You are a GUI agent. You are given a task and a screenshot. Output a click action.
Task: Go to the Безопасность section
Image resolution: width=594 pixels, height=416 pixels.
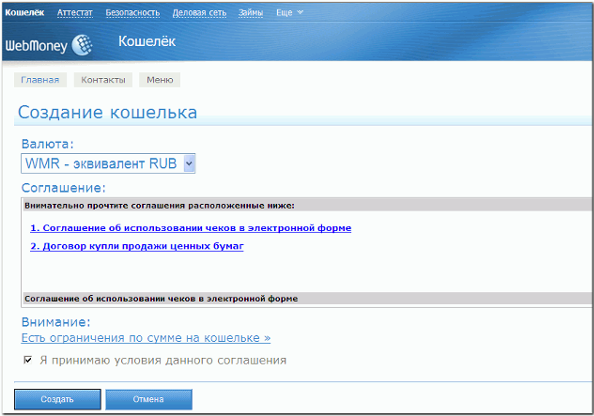click(133, 13)
